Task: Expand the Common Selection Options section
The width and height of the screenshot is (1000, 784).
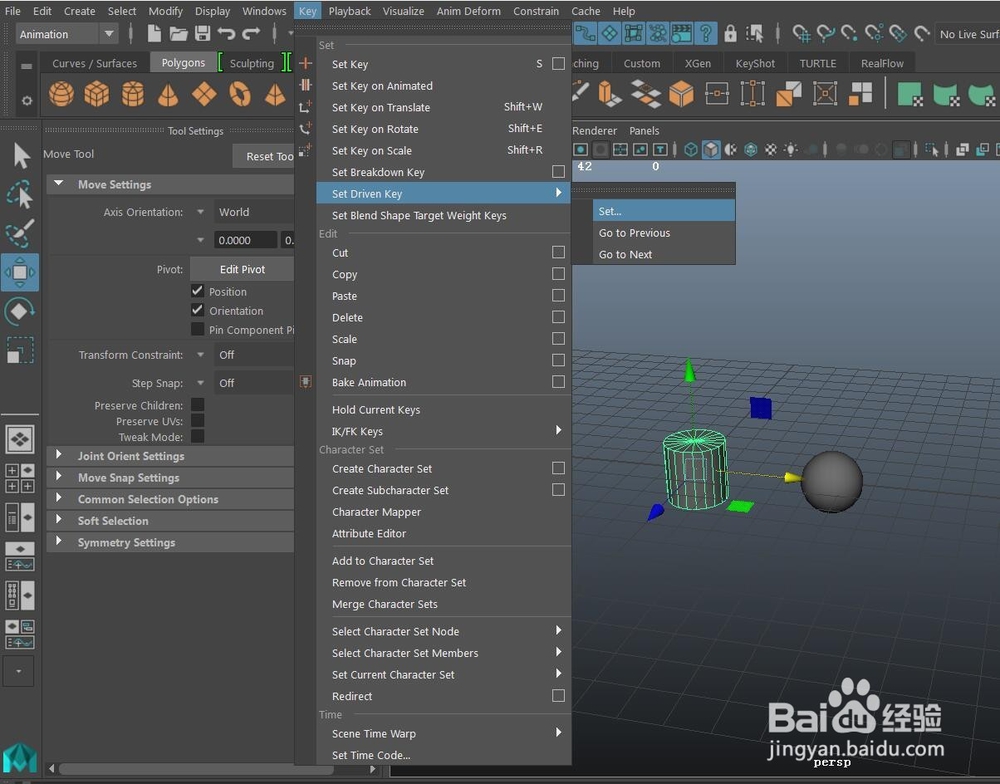Action: [59, 499]
